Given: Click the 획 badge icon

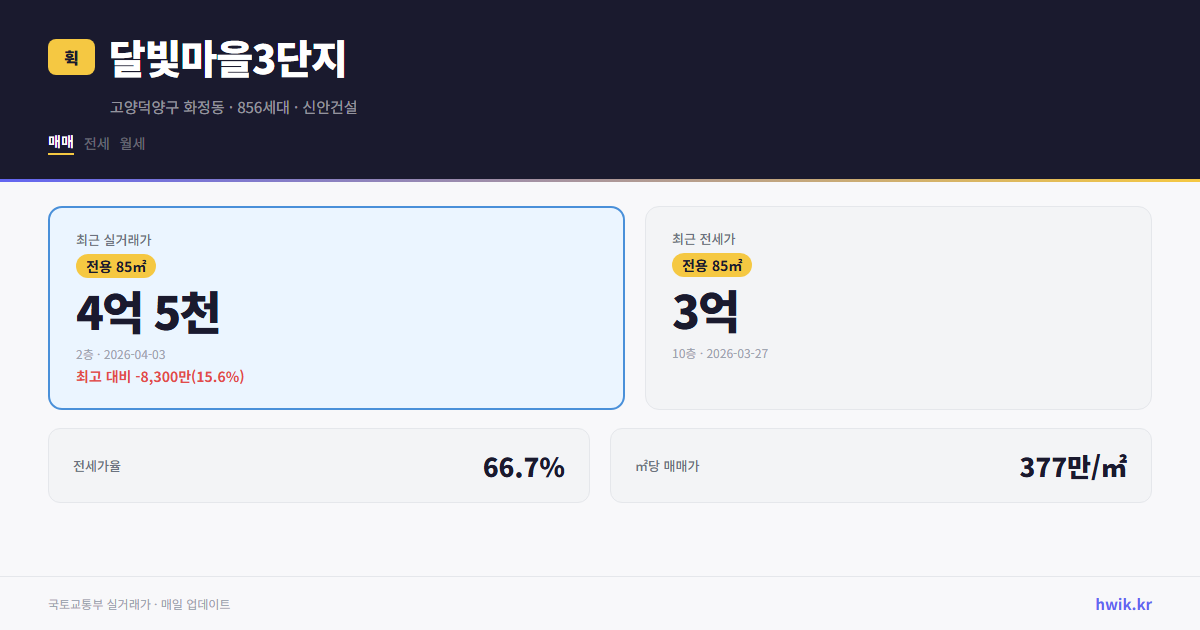Looking at the screenshot, I should click(x=69, y=58).
